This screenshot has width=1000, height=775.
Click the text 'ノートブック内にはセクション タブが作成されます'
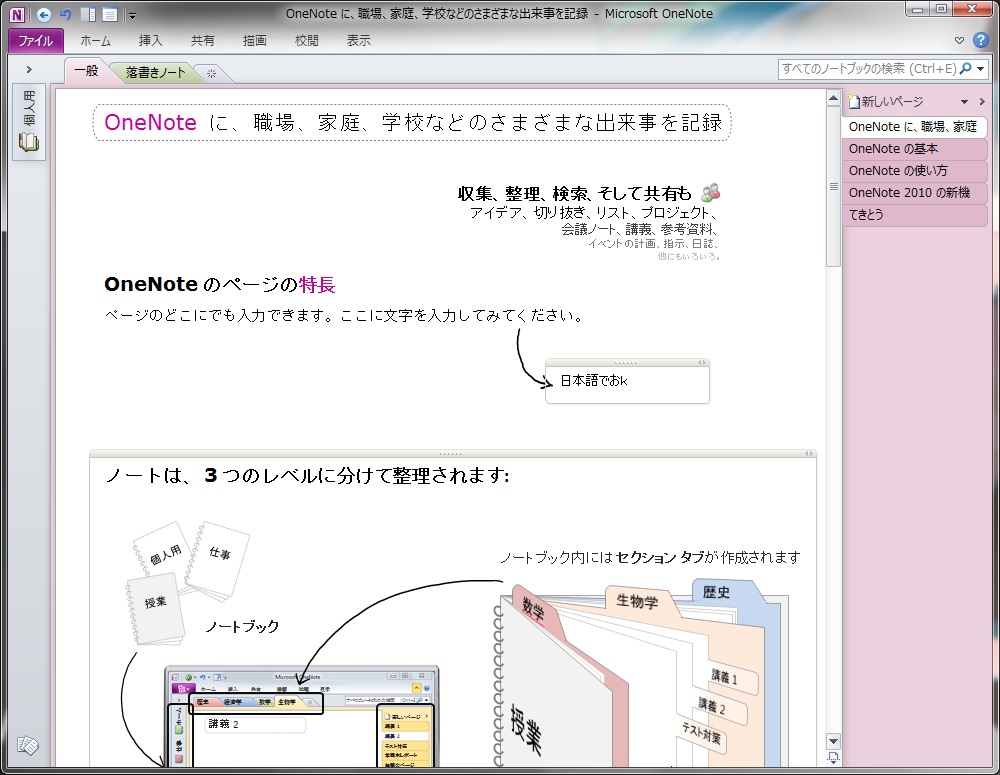pos(650,557)
